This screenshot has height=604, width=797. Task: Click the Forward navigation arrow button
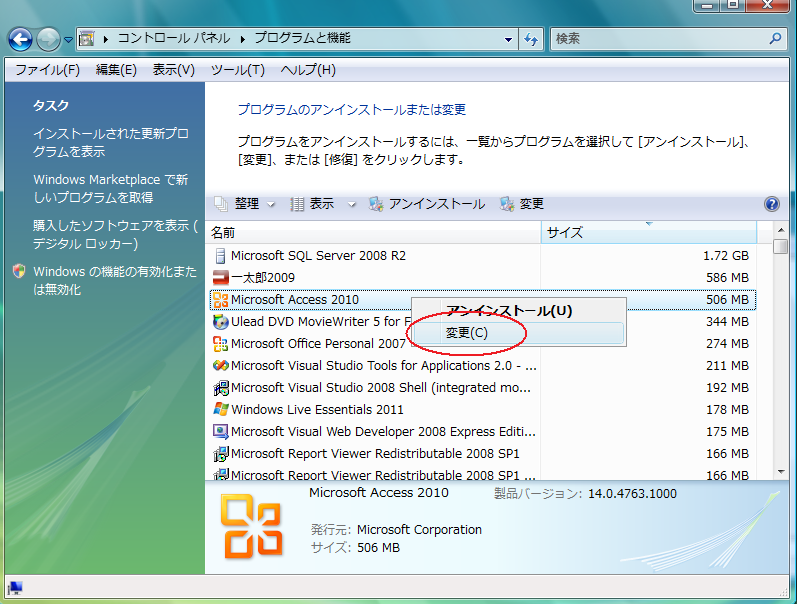point(48,39)
